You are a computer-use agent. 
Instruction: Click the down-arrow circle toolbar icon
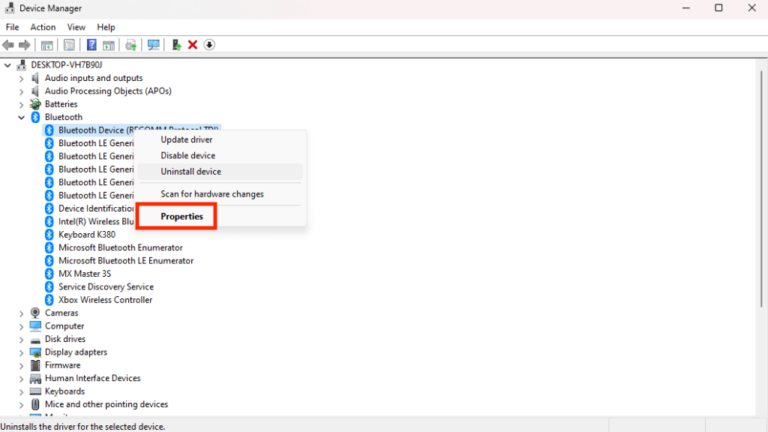[209, 45]
